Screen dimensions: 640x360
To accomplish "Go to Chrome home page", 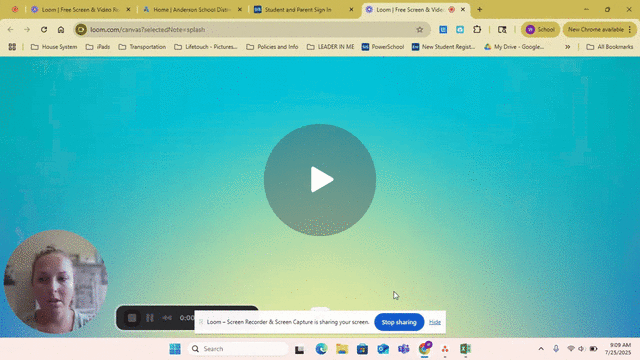I will [61, 29].
